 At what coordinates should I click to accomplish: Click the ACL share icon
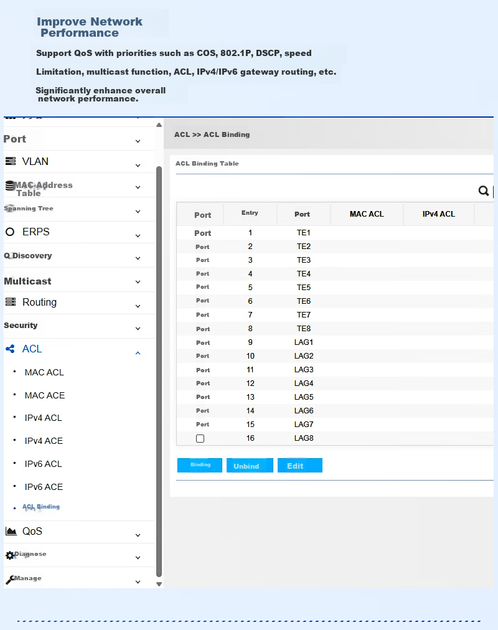[10, 349]
